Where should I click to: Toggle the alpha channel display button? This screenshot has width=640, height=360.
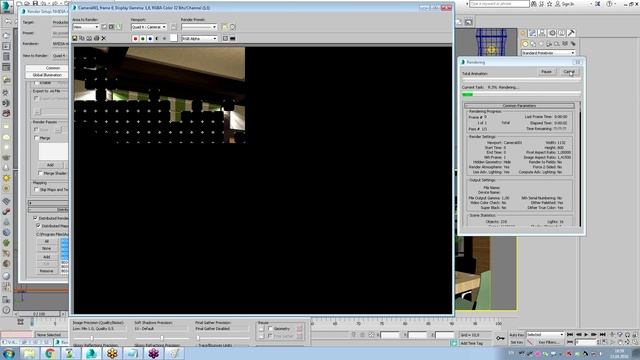[x=158, y=38]
